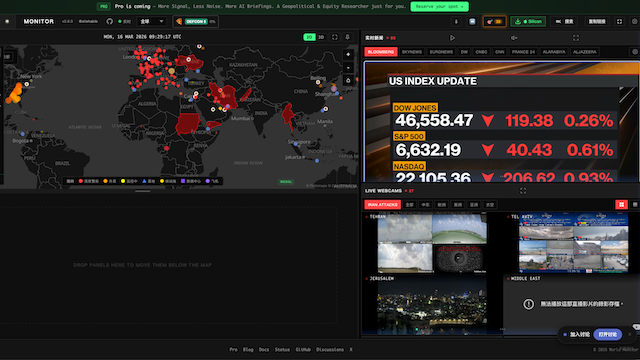Open the TEHRAN webcam feed
The image size is (640, 360).
tap(432, 243)
